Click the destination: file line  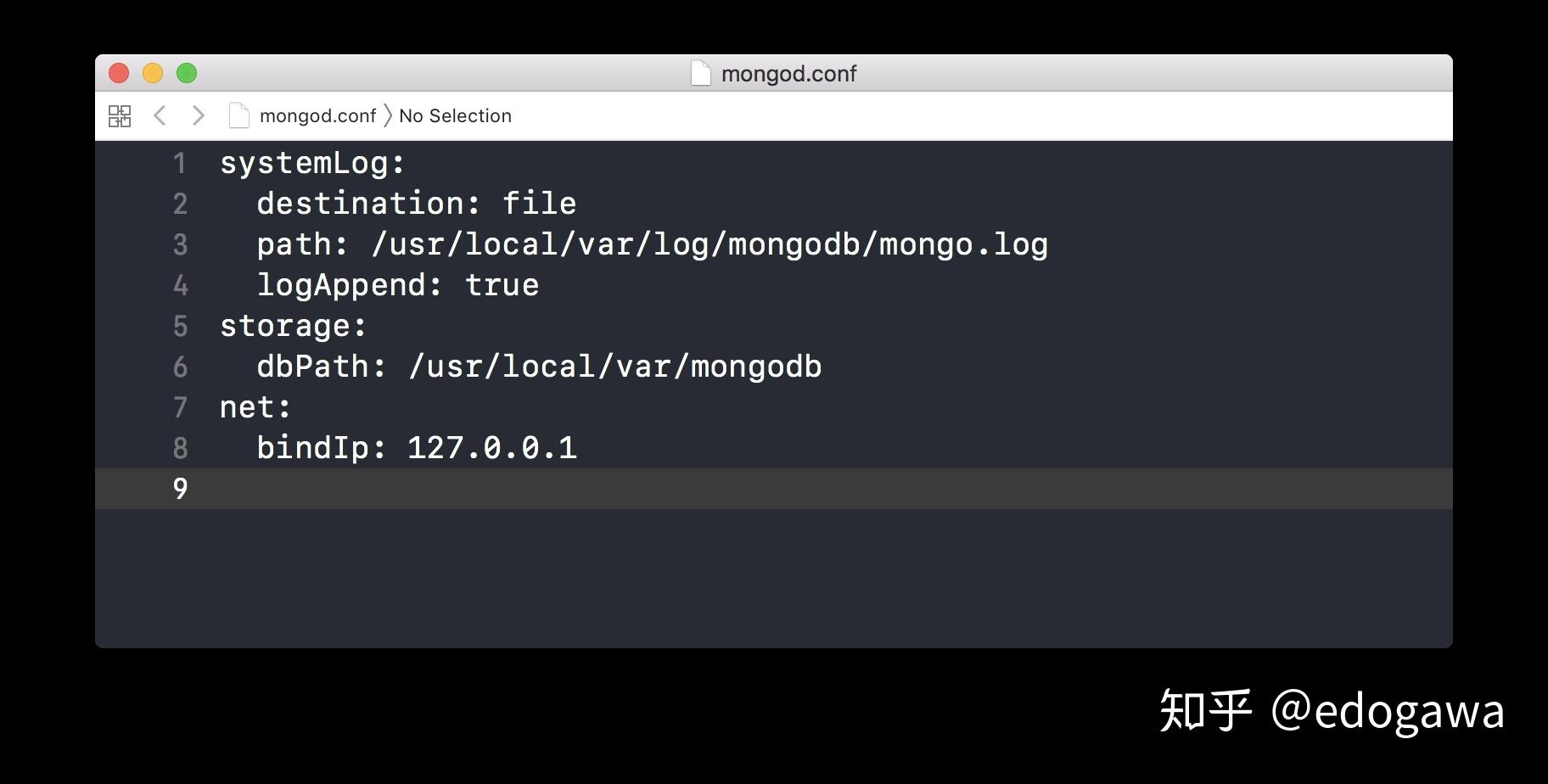point(416,204)
